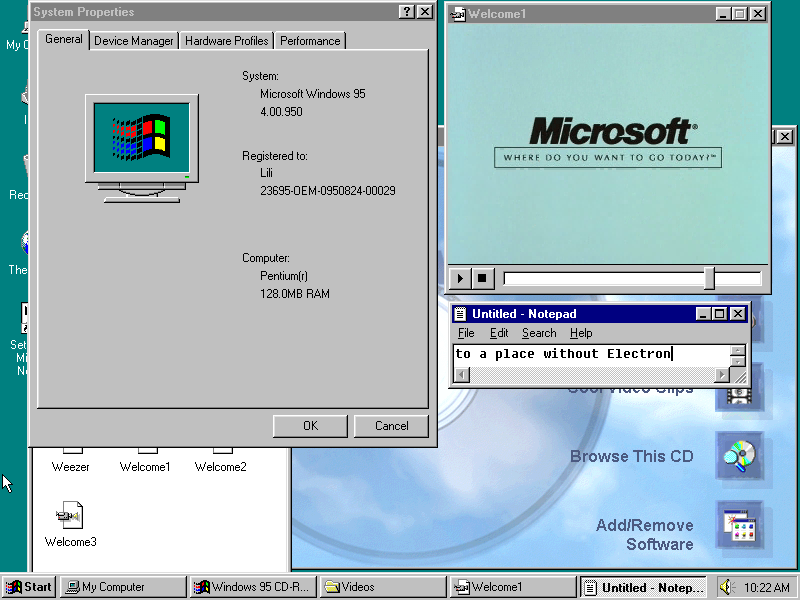Click the Browse This CD icon

pos(739,456)
